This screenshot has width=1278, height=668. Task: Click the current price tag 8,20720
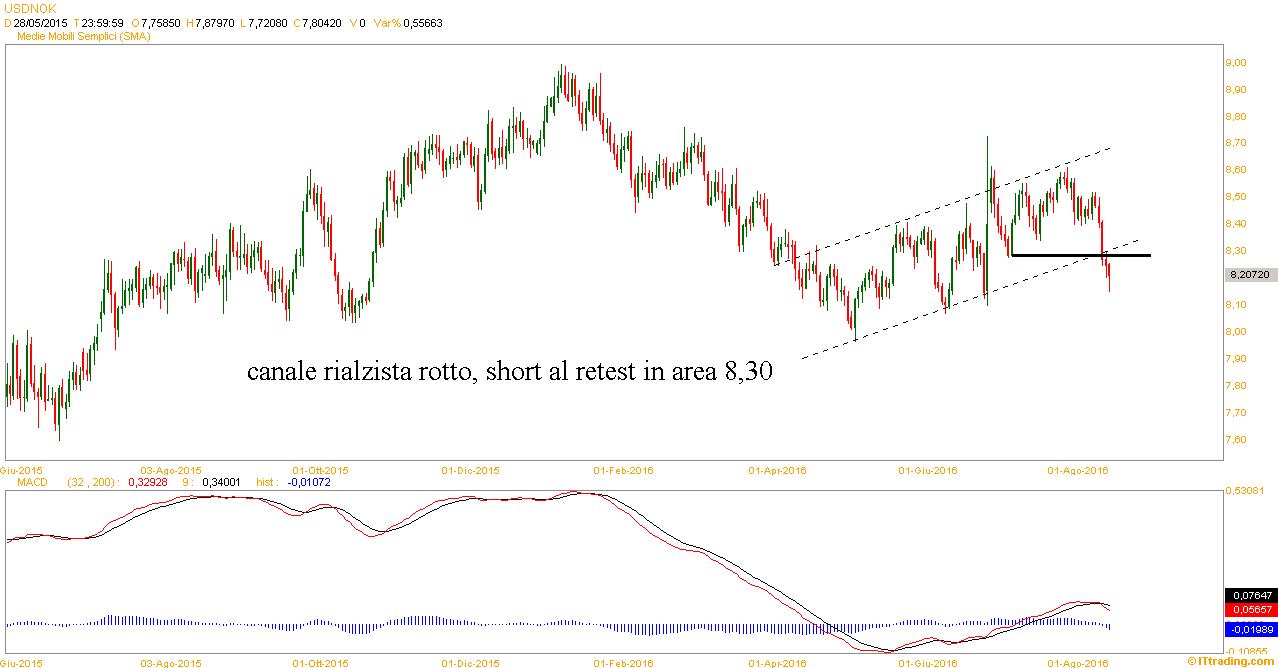tap(1249, 273)
